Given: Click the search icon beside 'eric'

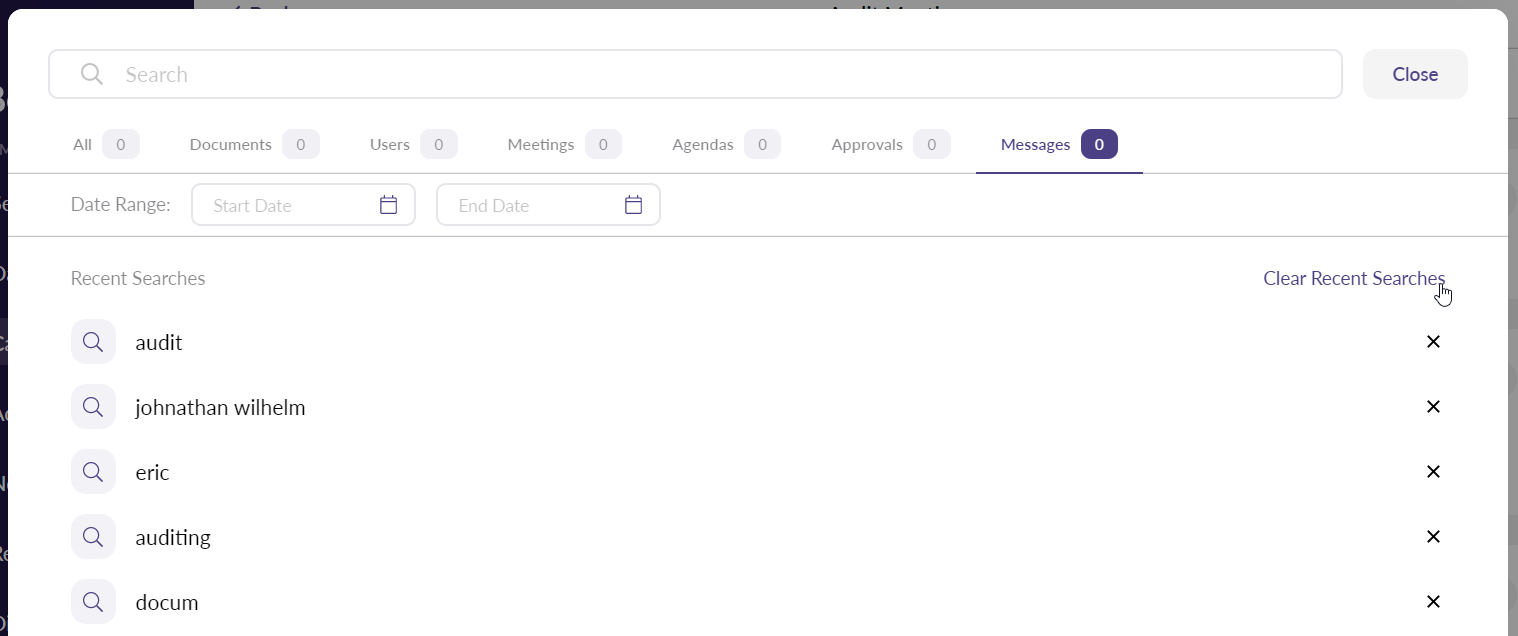Looking at the screenshot, I should tap(93, 472).
